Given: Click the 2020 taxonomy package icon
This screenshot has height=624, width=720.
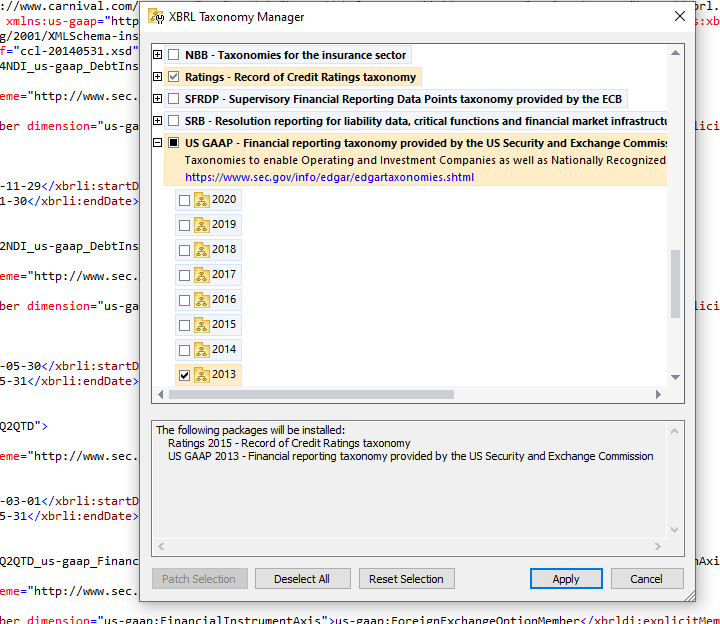Looking at the screenshot, I should pos(201,200).
